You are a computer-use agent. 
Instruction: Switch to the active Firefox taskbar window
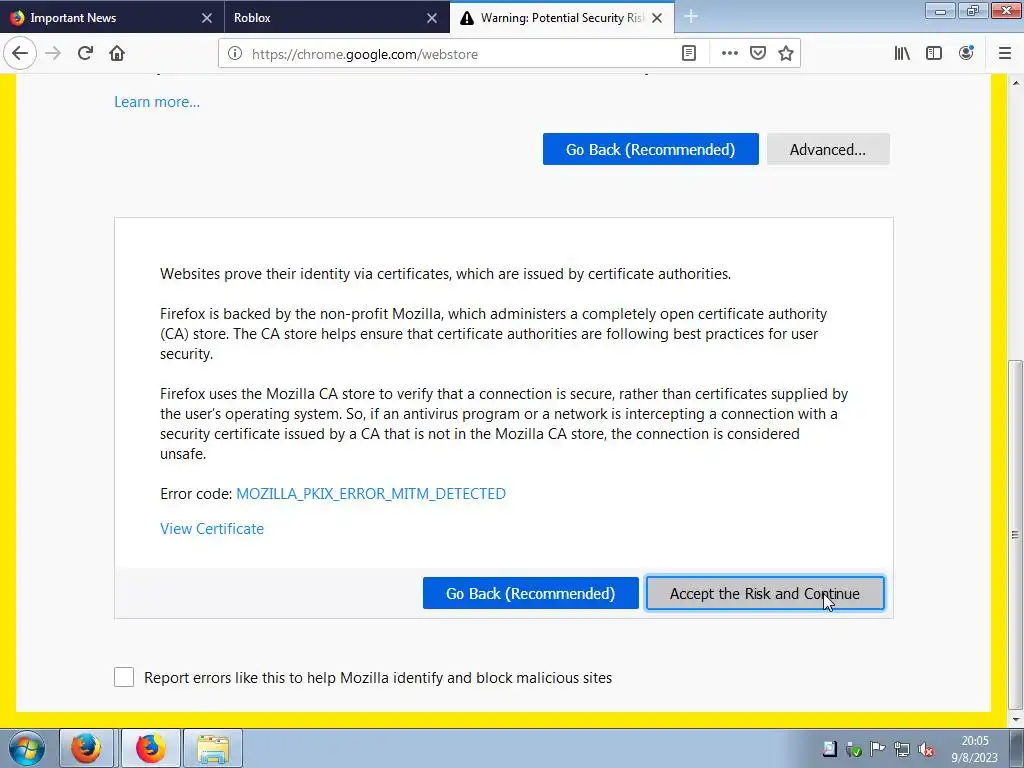[x=150, y=748]
